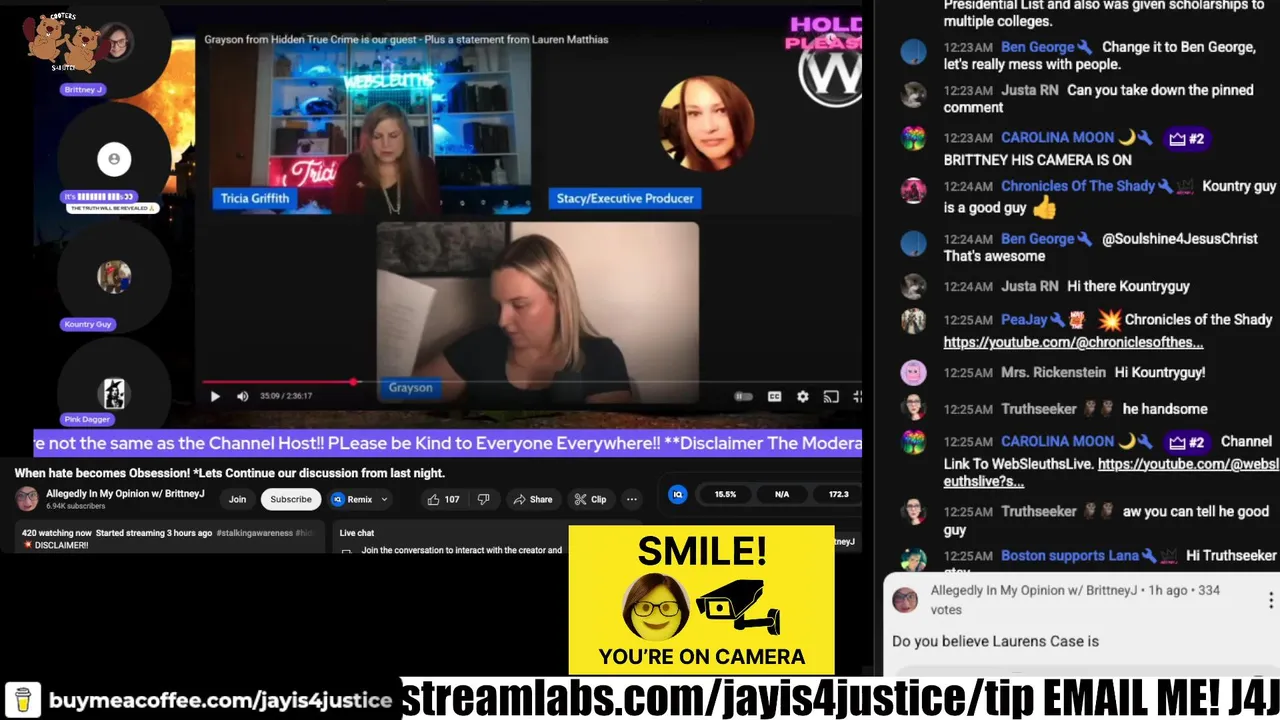Image resolution: width=1280 pixels, height=720 pixels.
Task: Click Justa RN's avatar at 12:24AM
Action: [x=913, y=286]
